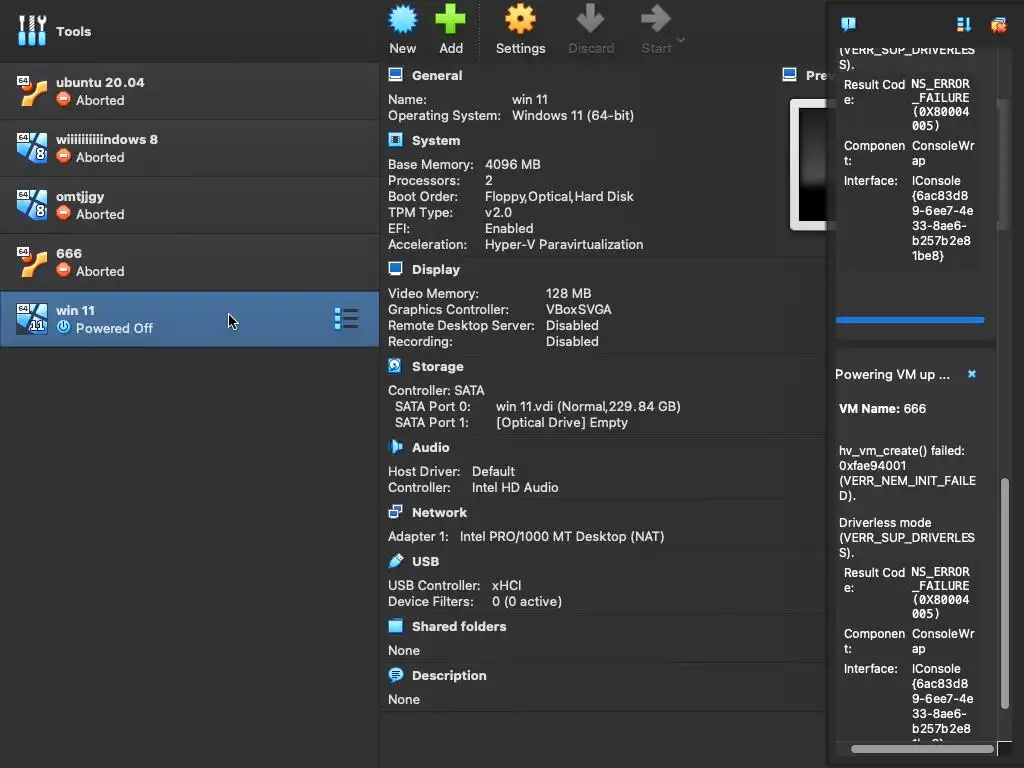Click the System section chip icon
1024x768 pixels.
coord(395,140)
